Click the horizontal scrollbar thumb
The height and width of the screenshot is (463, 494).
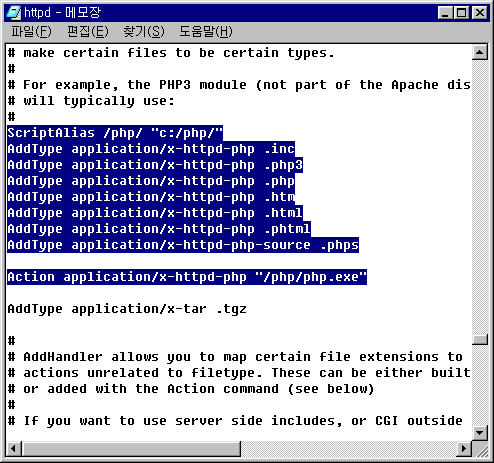[x=131, y=449]
